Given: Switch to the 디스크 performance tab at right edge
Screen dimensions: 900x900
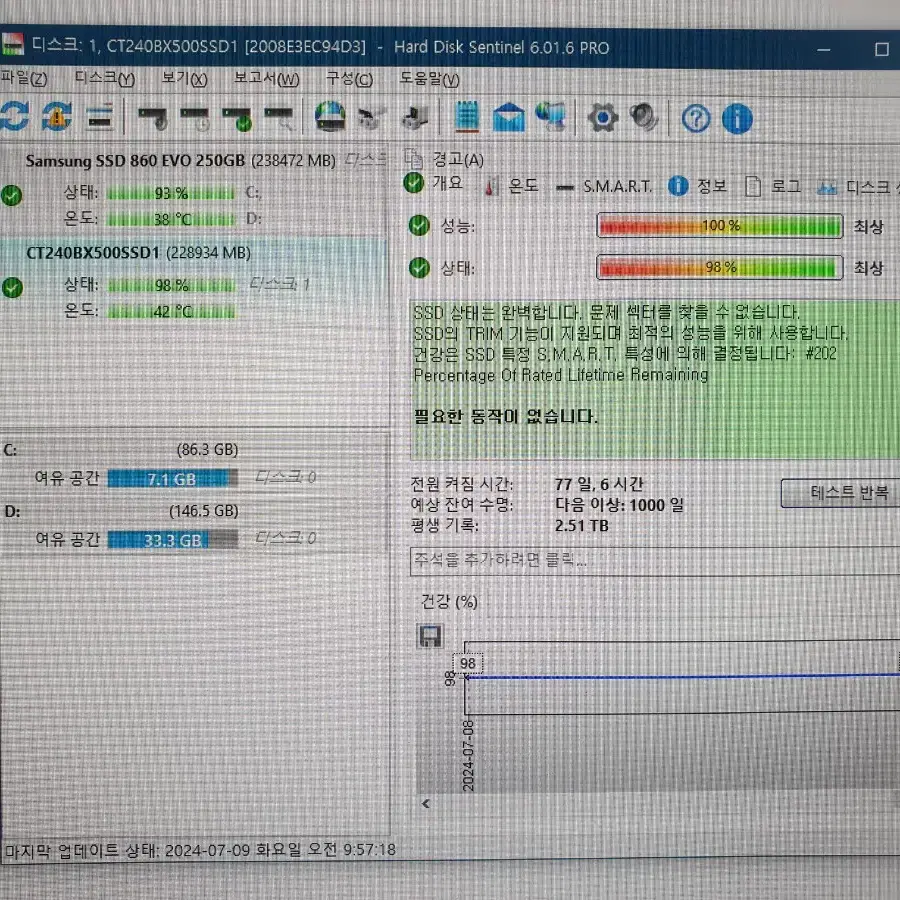Looking at the screenshot, I should (x=857, y=187).
